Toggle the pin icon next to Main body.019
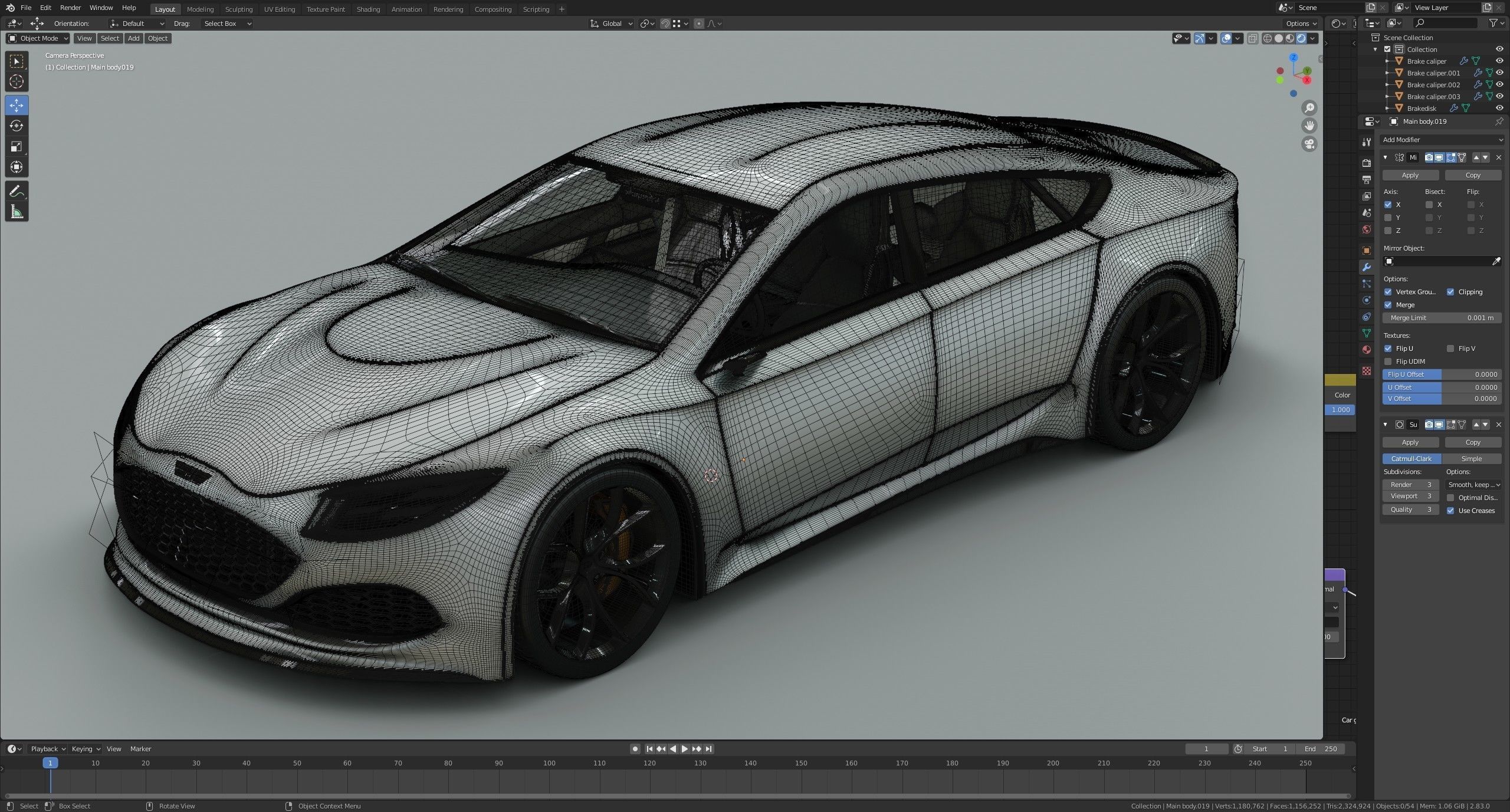 coord(1499,121)
